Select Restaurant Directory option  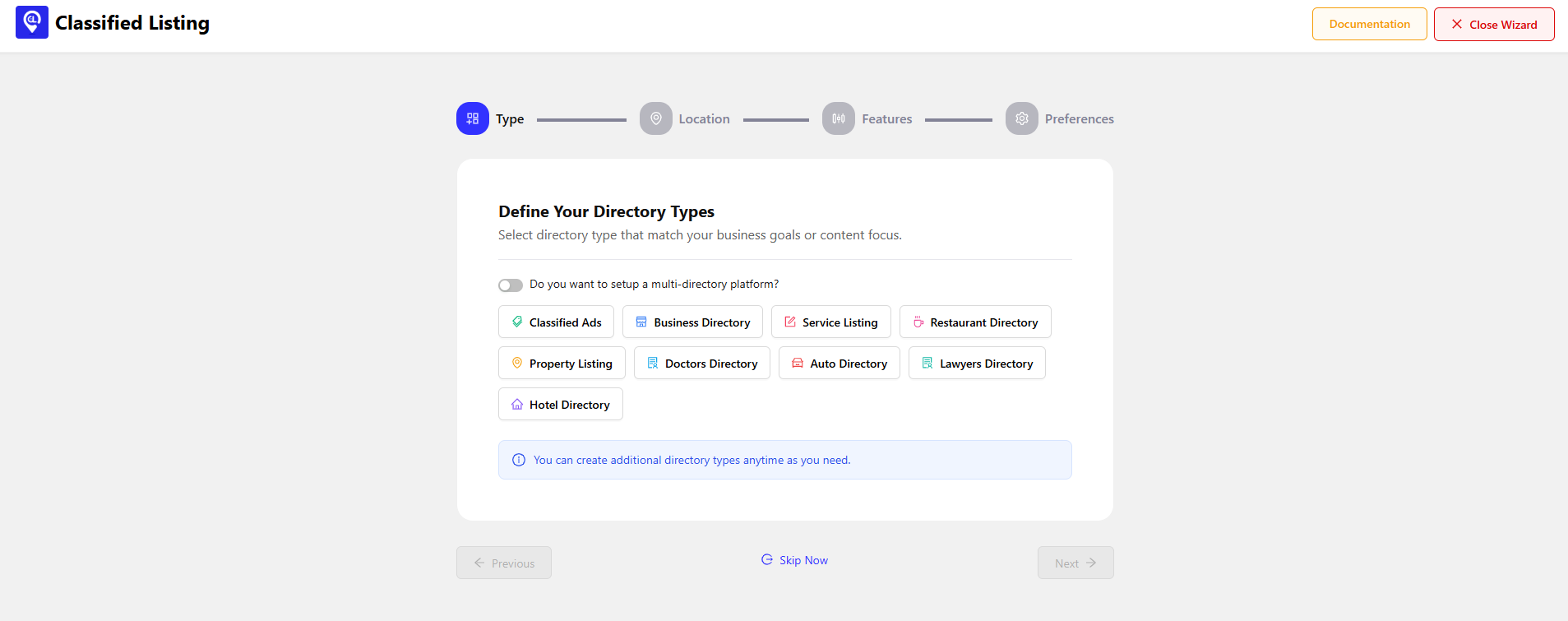point(975,322)
